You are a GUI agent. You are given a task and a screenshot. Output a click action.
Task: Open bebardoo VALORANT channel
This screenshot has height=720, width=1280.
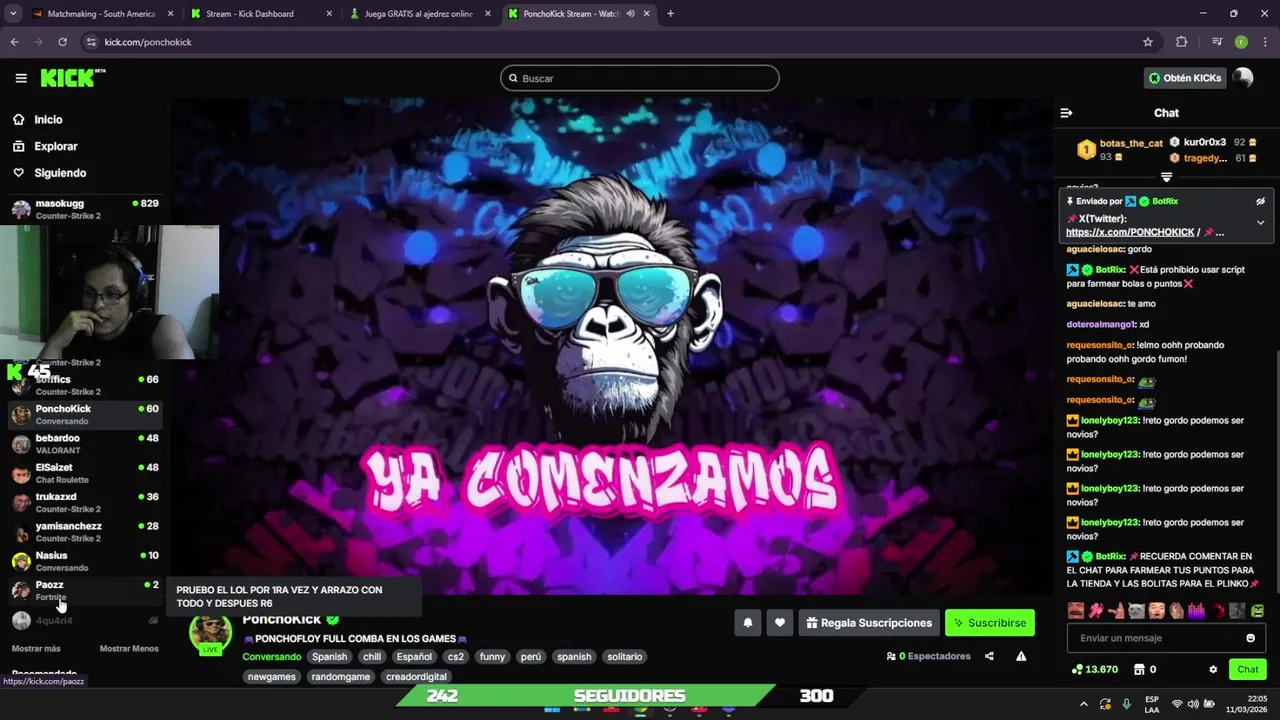[84, 443]
